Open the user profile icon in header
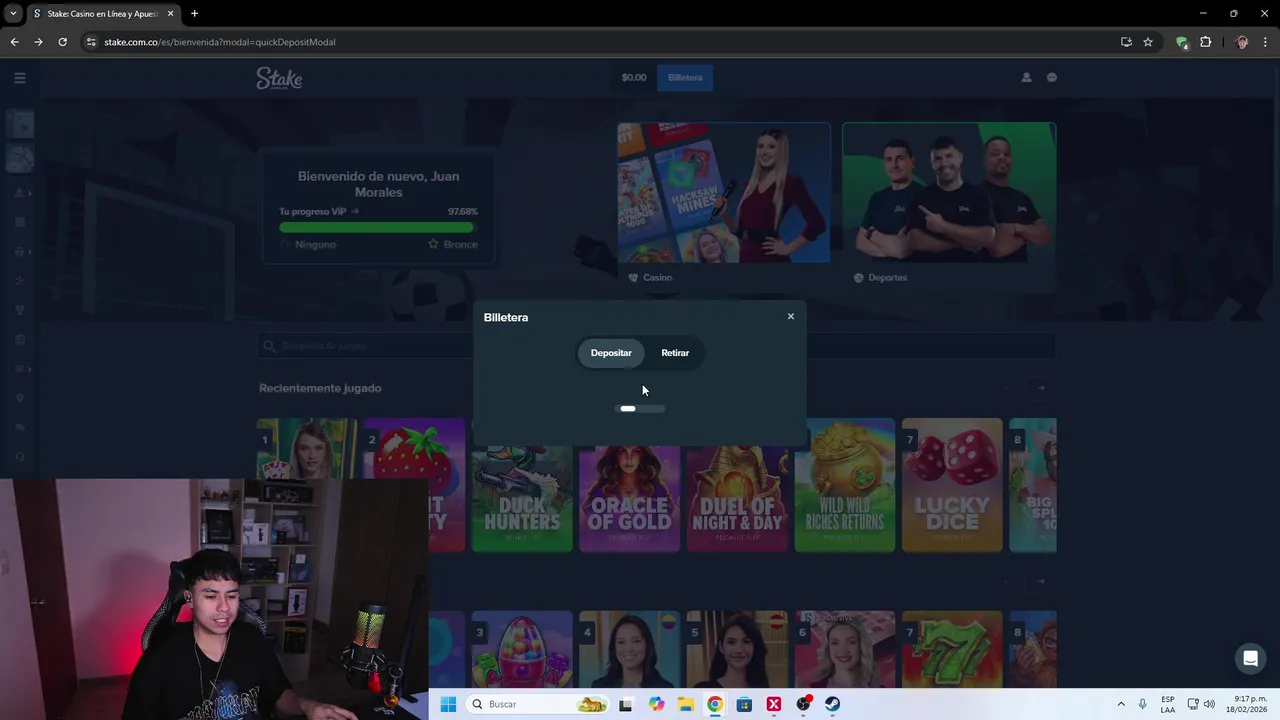This screenshot has height=720, width=1280. tap(1026, 77)
